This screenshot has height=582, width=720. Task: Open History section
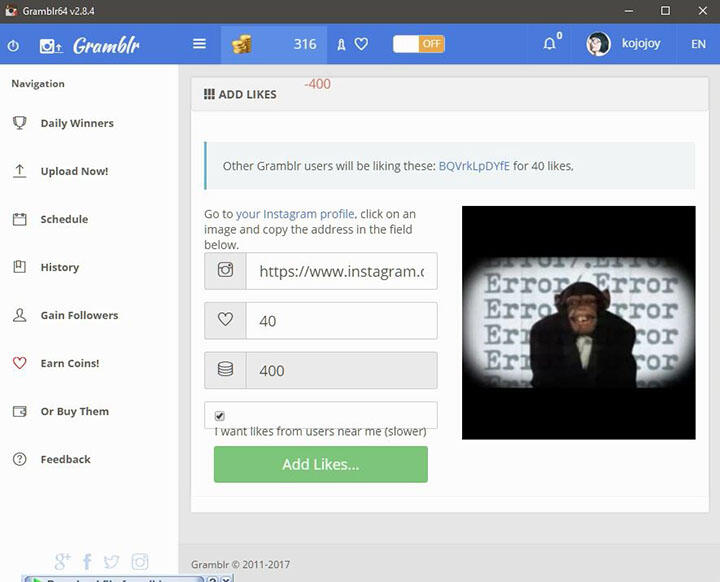tap(60, 267)
